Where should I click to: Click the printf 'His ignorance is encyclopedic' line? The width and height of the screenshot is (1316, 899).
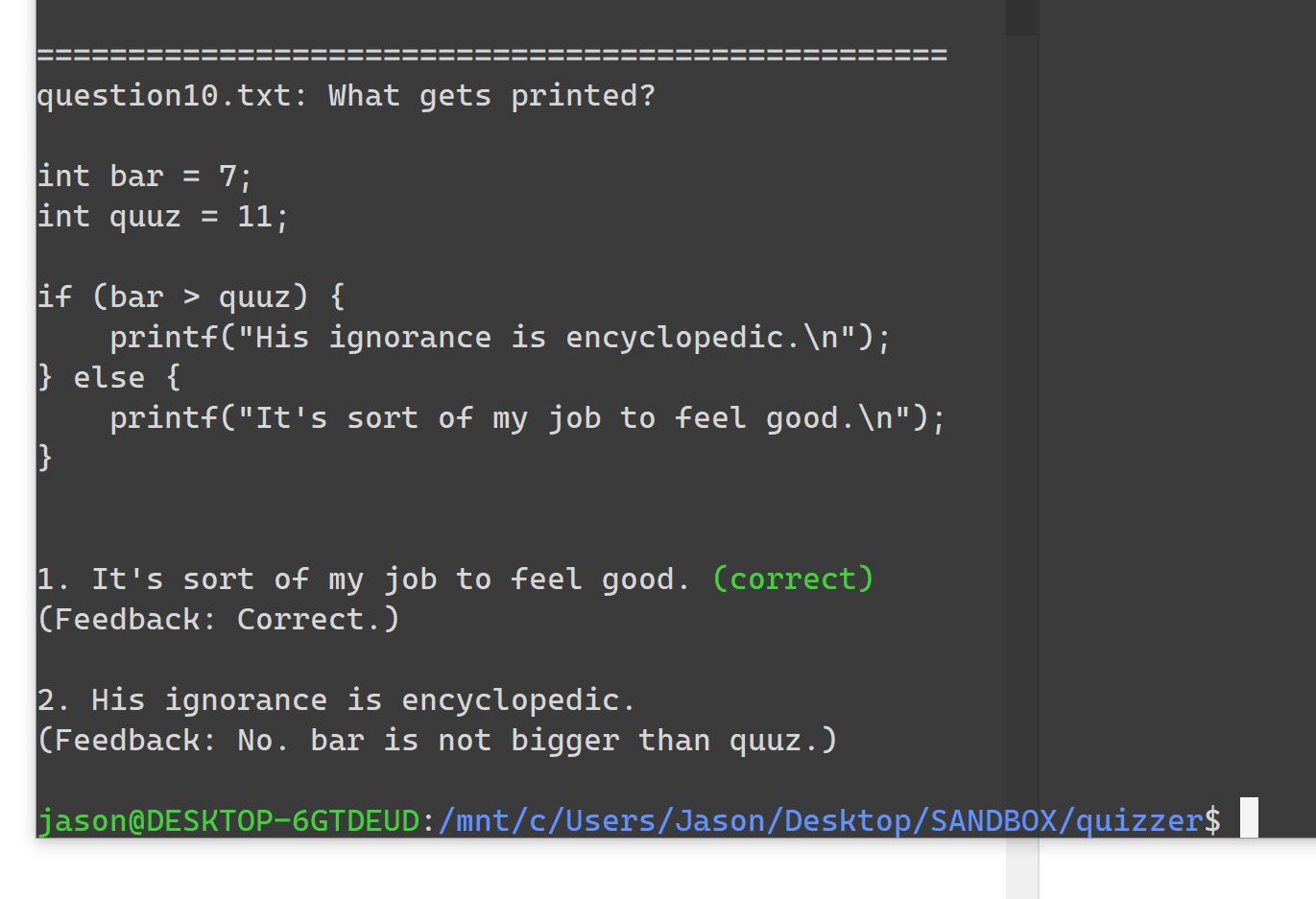pyautogui.click(x=500, y=338)
